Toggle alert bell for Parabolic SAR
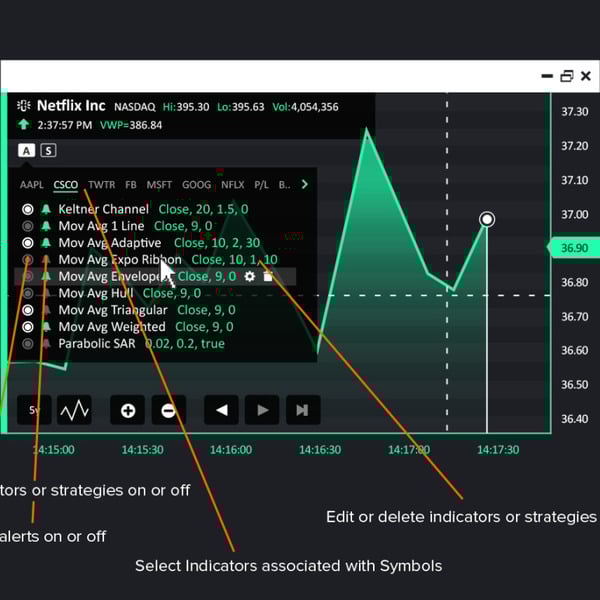Viewport: 600px width, 600px height. (46, 344)
